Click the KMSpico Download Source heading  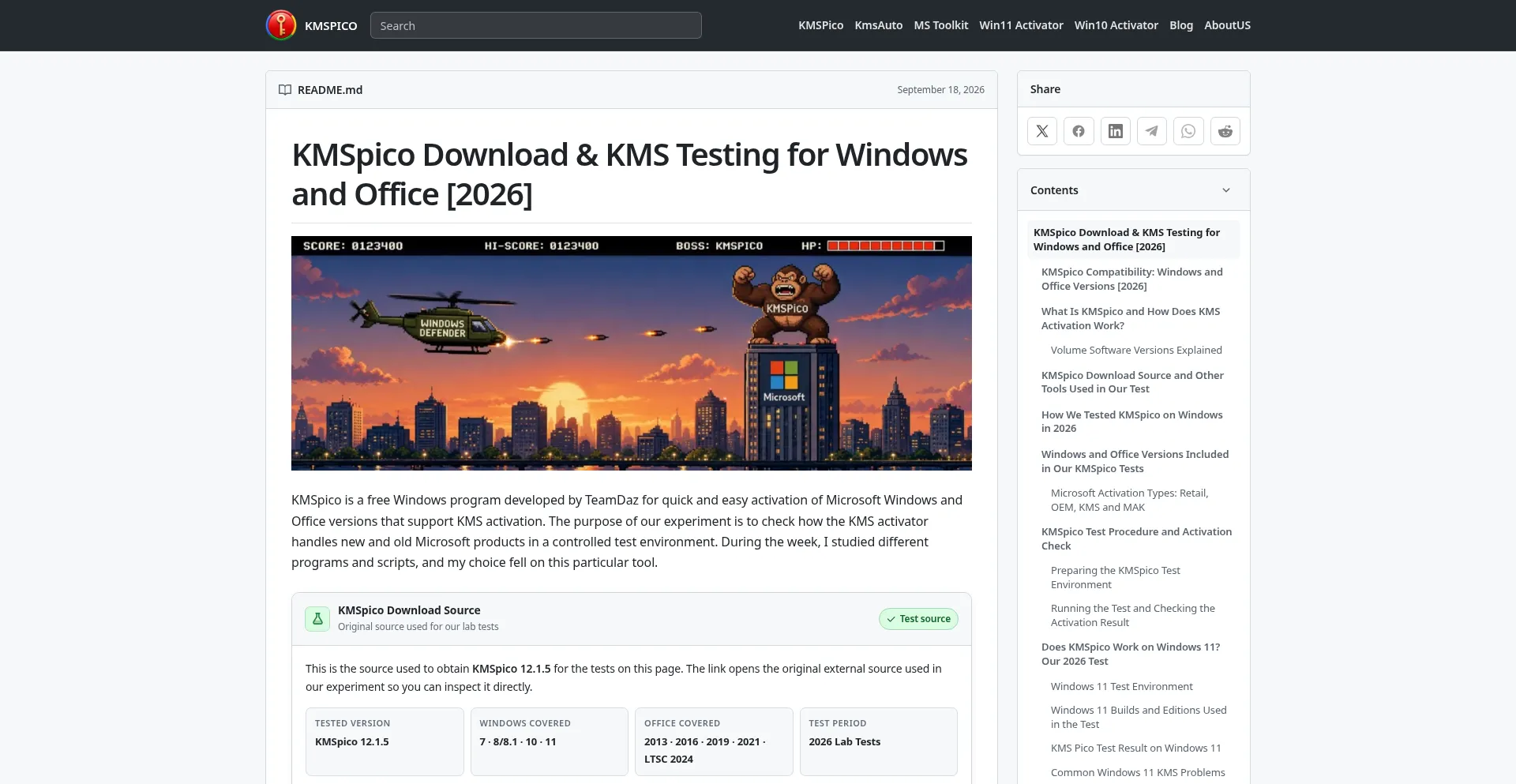tap(409, 610)
